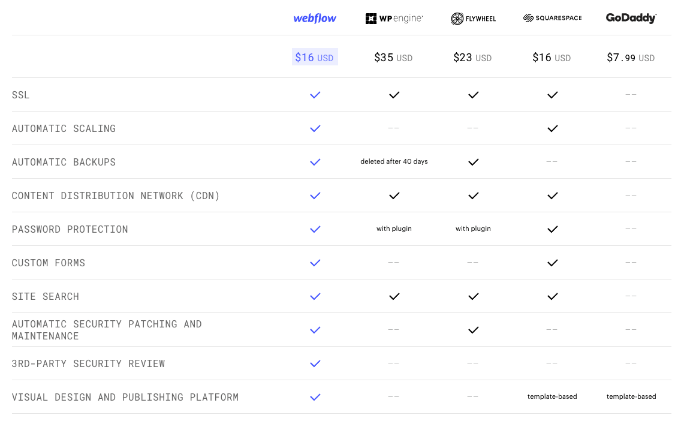Click the Squarespace logo
Screen dimensions: 678x421
552,18
